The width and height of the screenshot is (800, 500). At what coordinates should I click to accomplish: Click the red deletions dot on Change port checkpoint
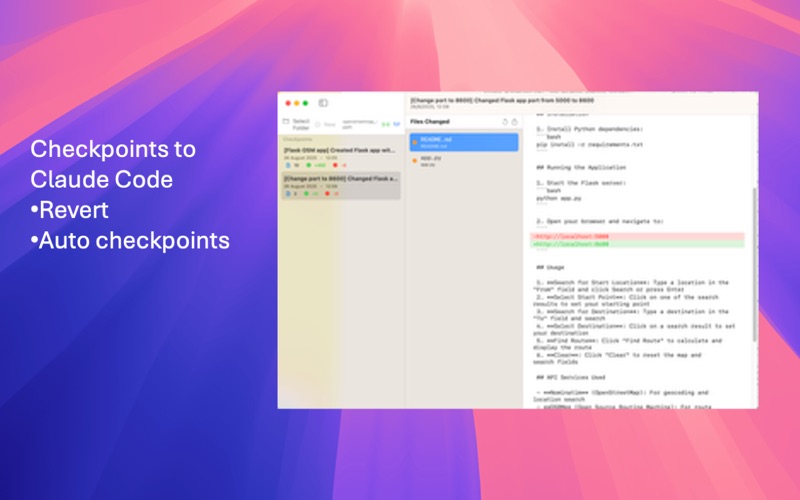[x=327, y=194]
